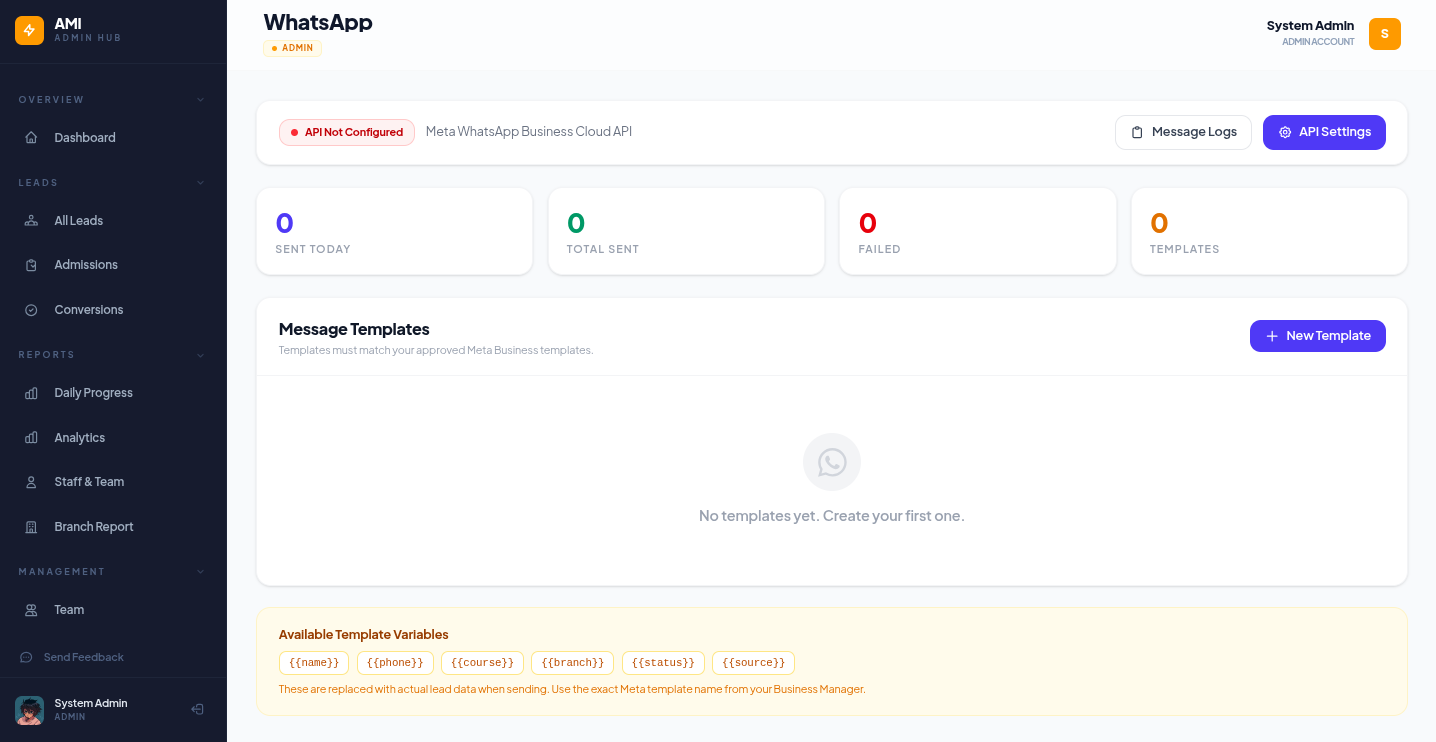Click the {{phone}} template variable chip
This screenshot has height=742, width=1436.
point(395,663)
